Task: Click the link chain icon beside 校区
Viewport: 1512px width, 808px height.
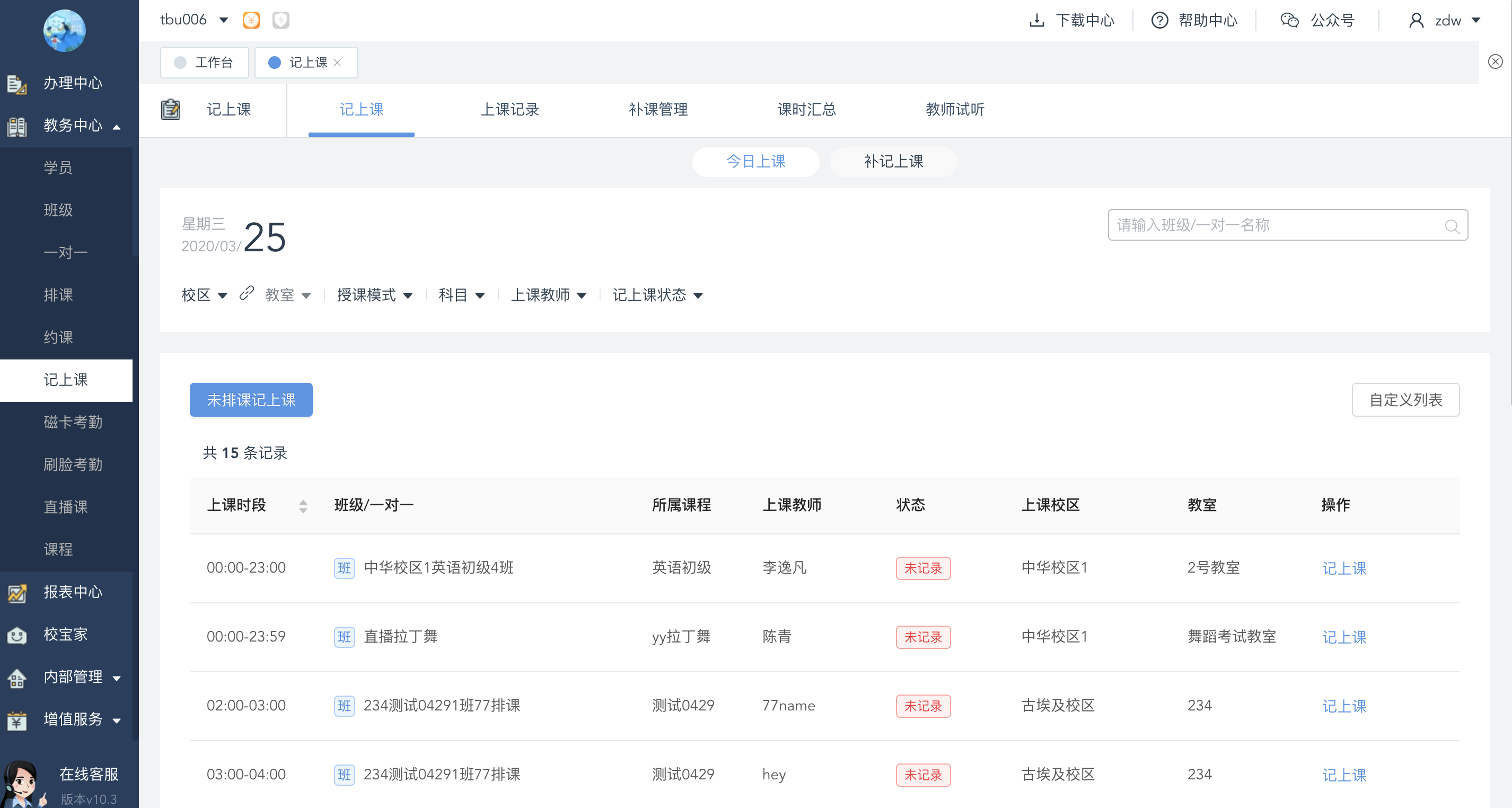Action: coord(247,293)
